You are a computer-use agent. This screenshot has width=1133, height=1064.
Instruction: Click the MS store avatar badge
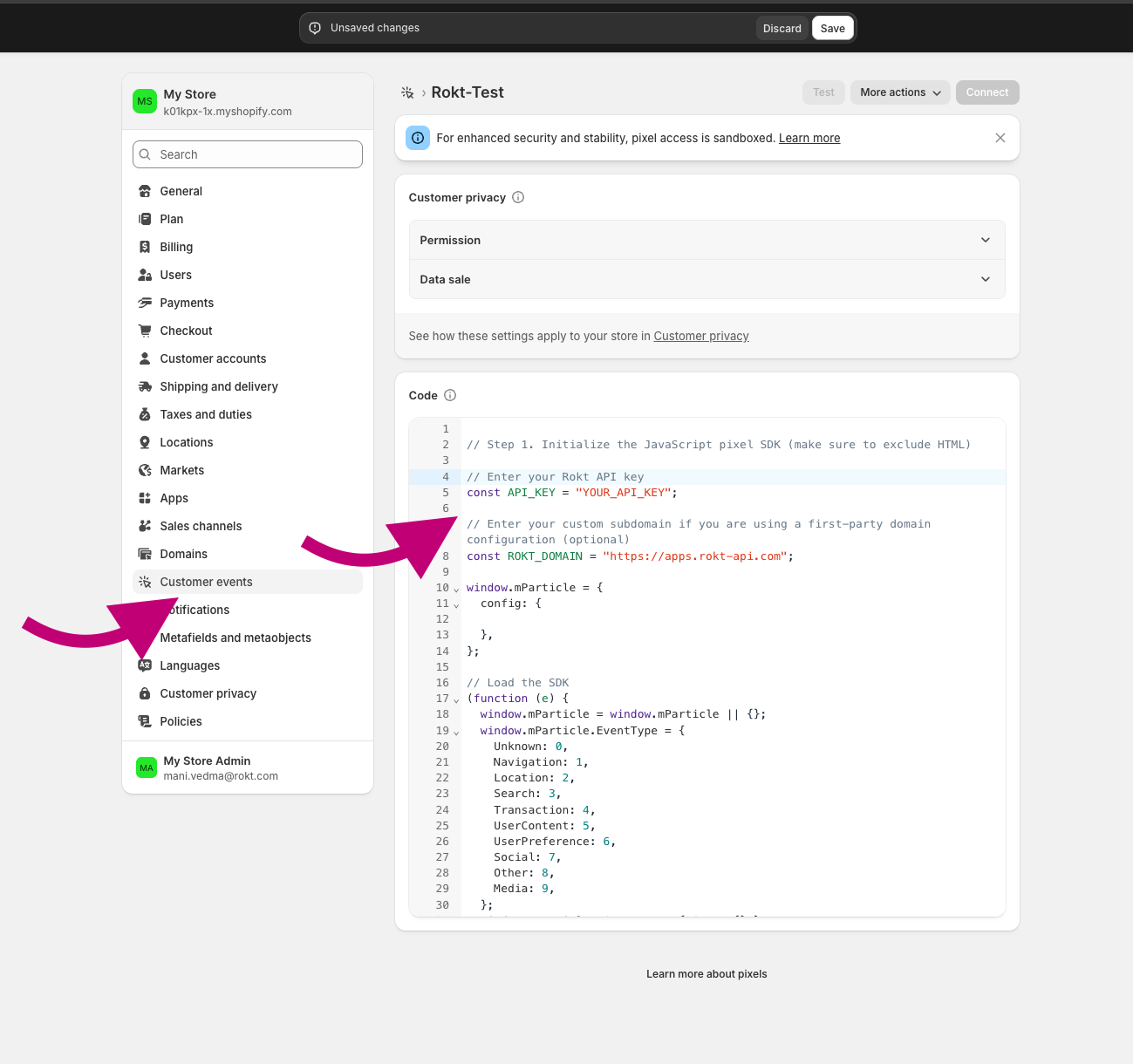[145, 101]
